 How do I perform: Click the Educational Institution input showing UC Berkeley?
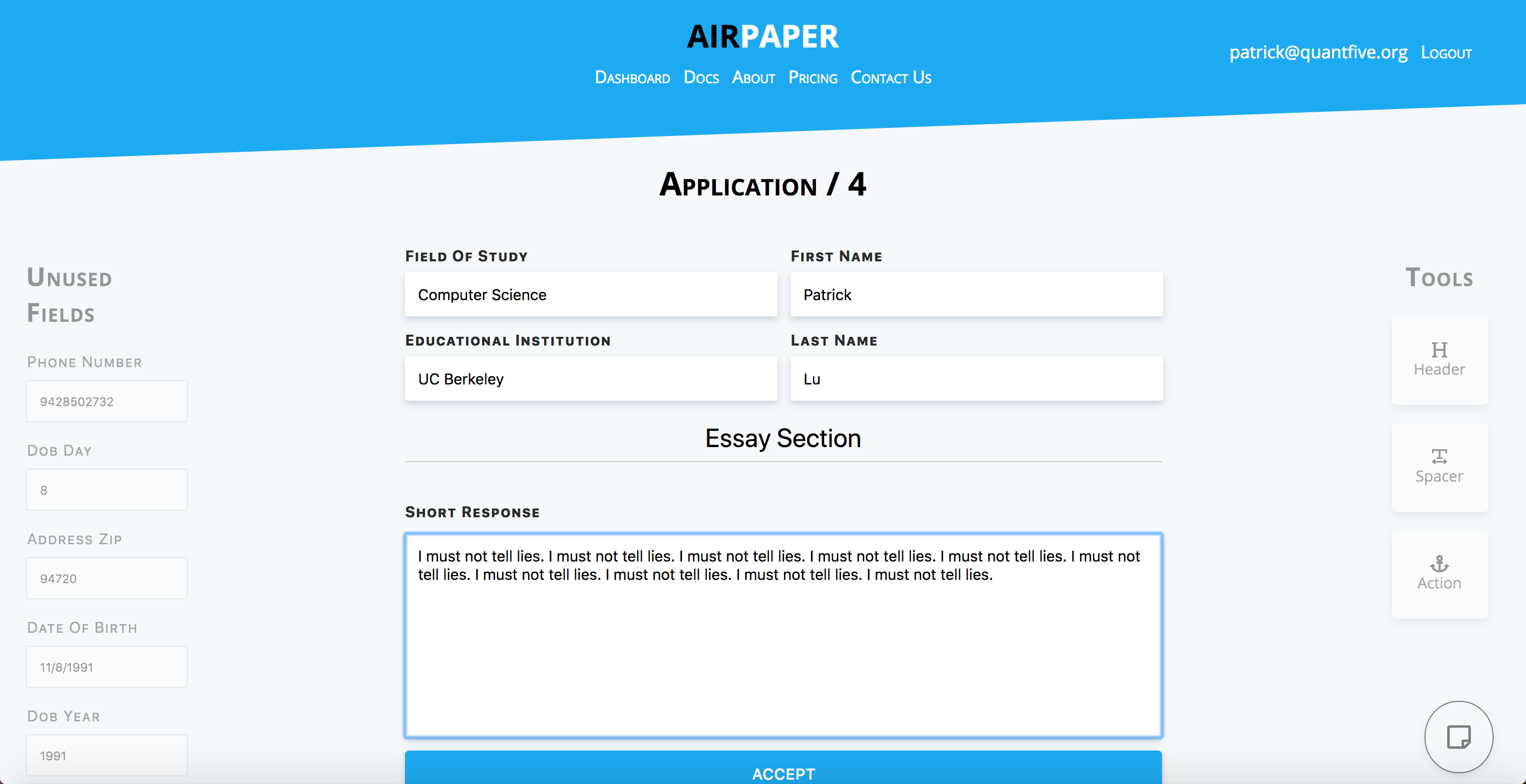click(x=591, y=379)
